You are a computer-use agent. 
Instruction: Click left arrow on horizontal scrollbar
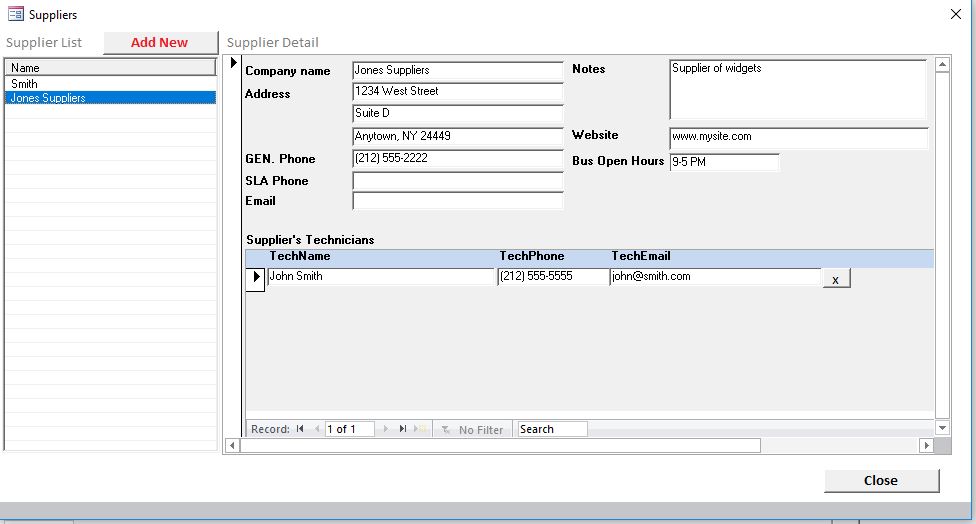(x=232, y=445)
